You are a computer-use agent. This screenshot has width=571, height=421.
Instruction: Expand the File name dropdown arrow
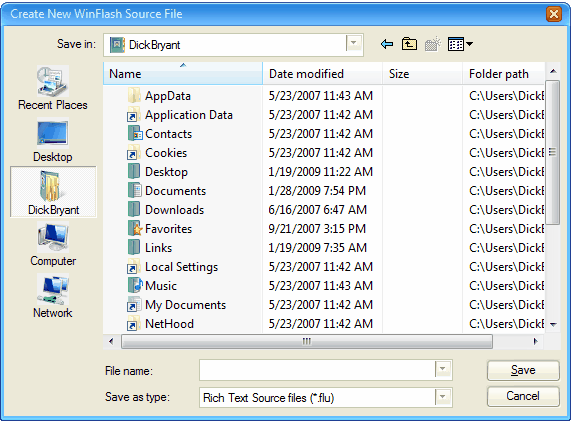click(442, 369)
